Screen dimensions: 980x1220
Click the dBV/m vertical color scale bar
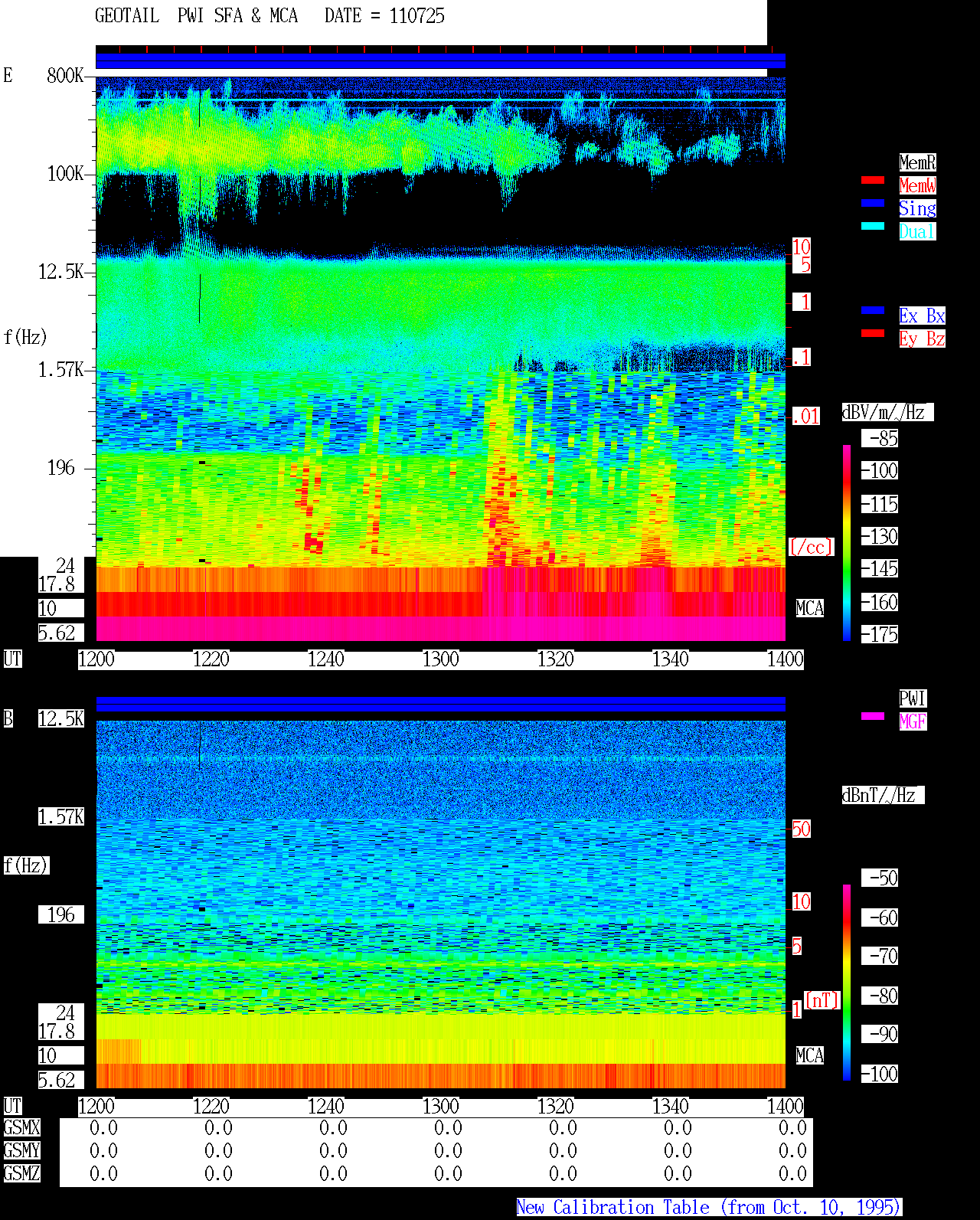click(x=847, y=543)
